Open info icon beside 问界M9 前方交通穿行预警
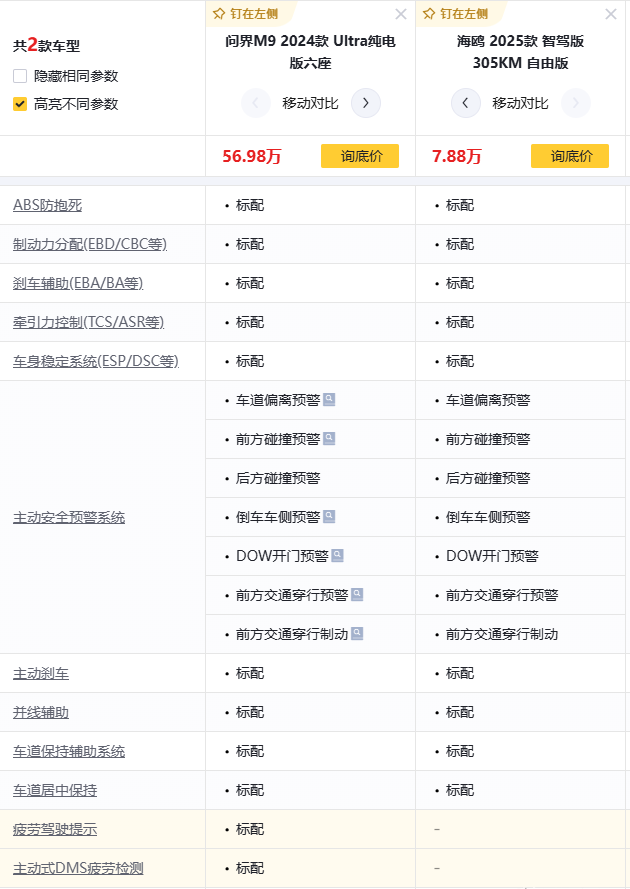This screenshot has width=630, height=889. [357, 595]
